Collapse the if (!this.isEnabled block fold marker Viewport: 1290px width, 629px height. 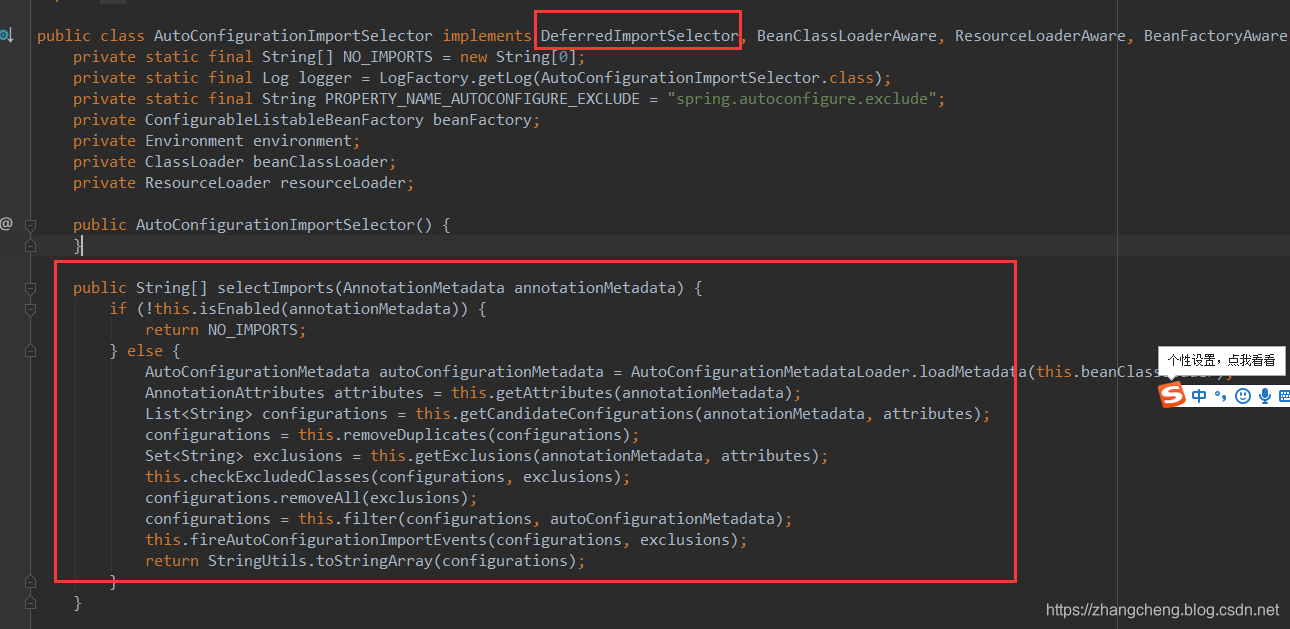click(x=30, y=309)
